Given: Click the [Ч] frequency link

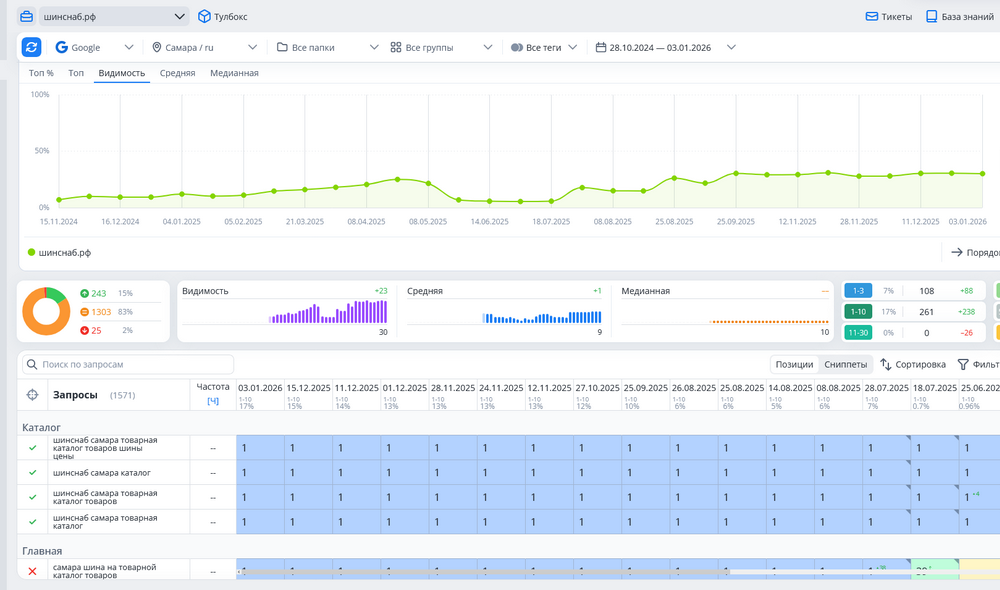Looking at the screenshot, I should click(212, 401).
